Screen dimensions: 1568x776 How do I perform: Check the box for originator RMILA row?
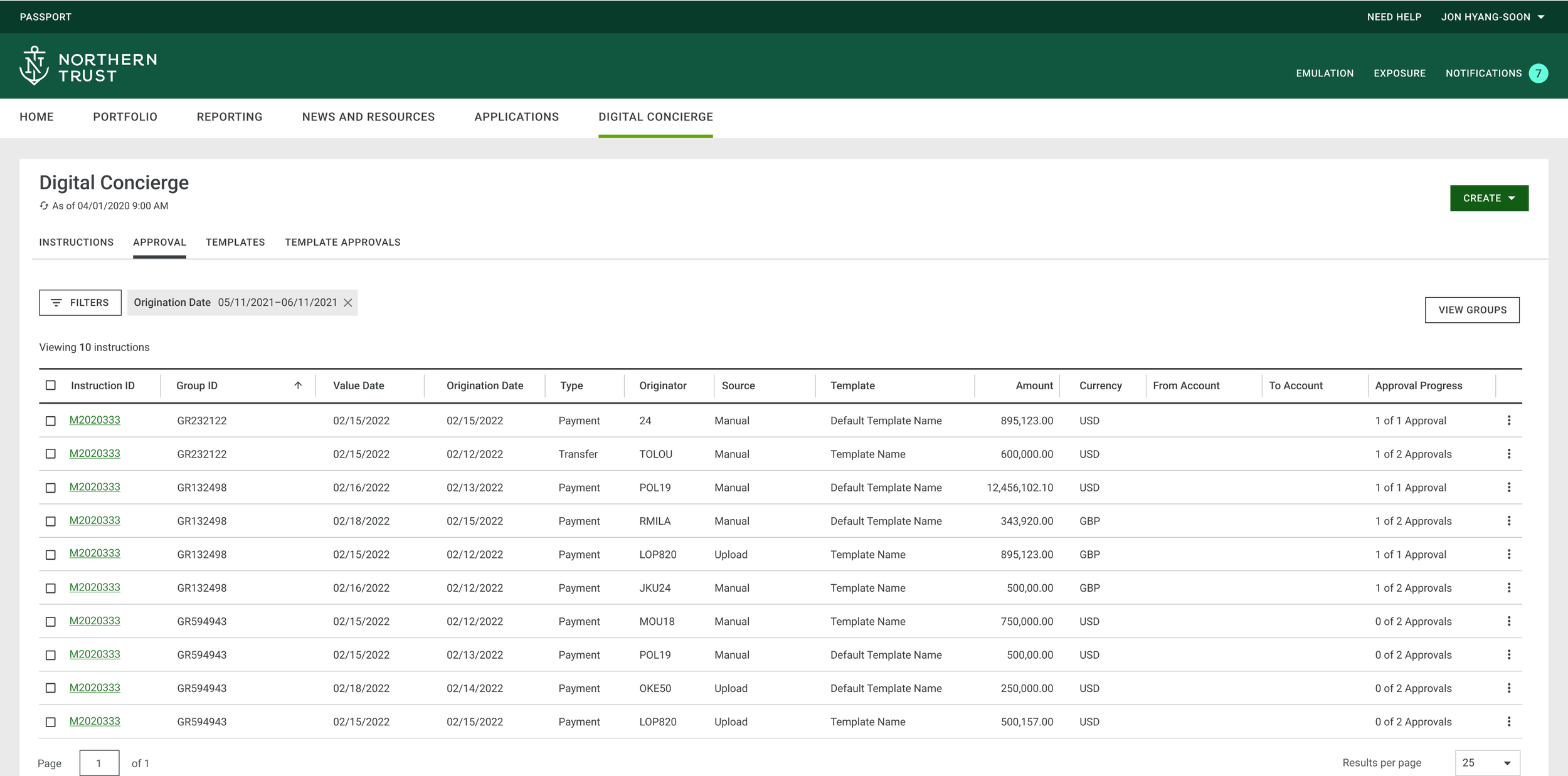pyautogui.click(x=51, y=522)
